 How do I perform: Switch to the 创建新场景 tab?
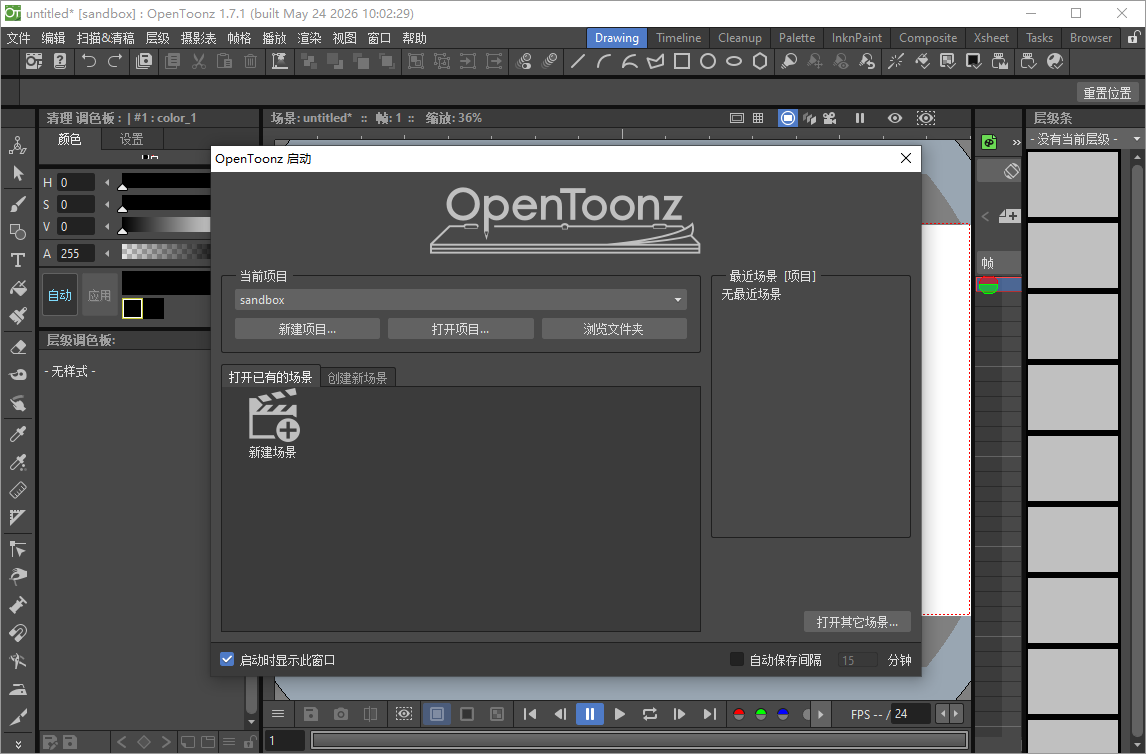pos(357,377)
